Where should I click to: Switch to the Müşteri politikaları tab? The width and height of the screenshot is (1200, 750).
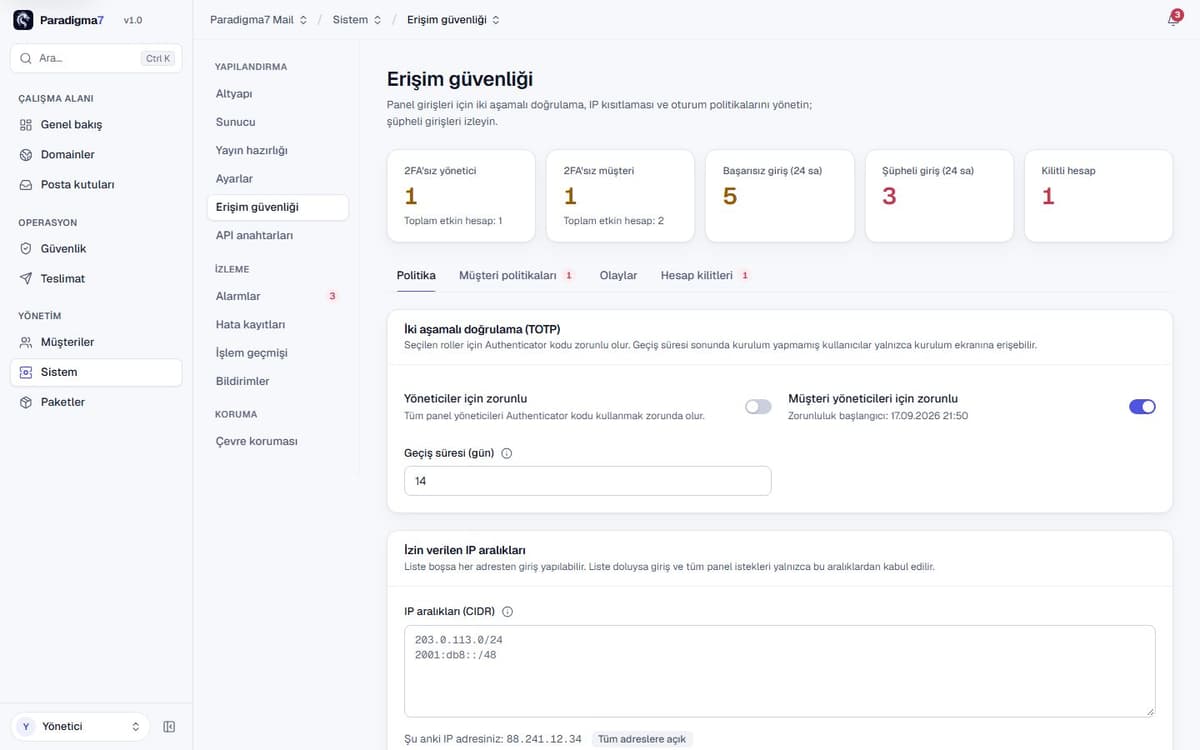(x=515, y=275)
